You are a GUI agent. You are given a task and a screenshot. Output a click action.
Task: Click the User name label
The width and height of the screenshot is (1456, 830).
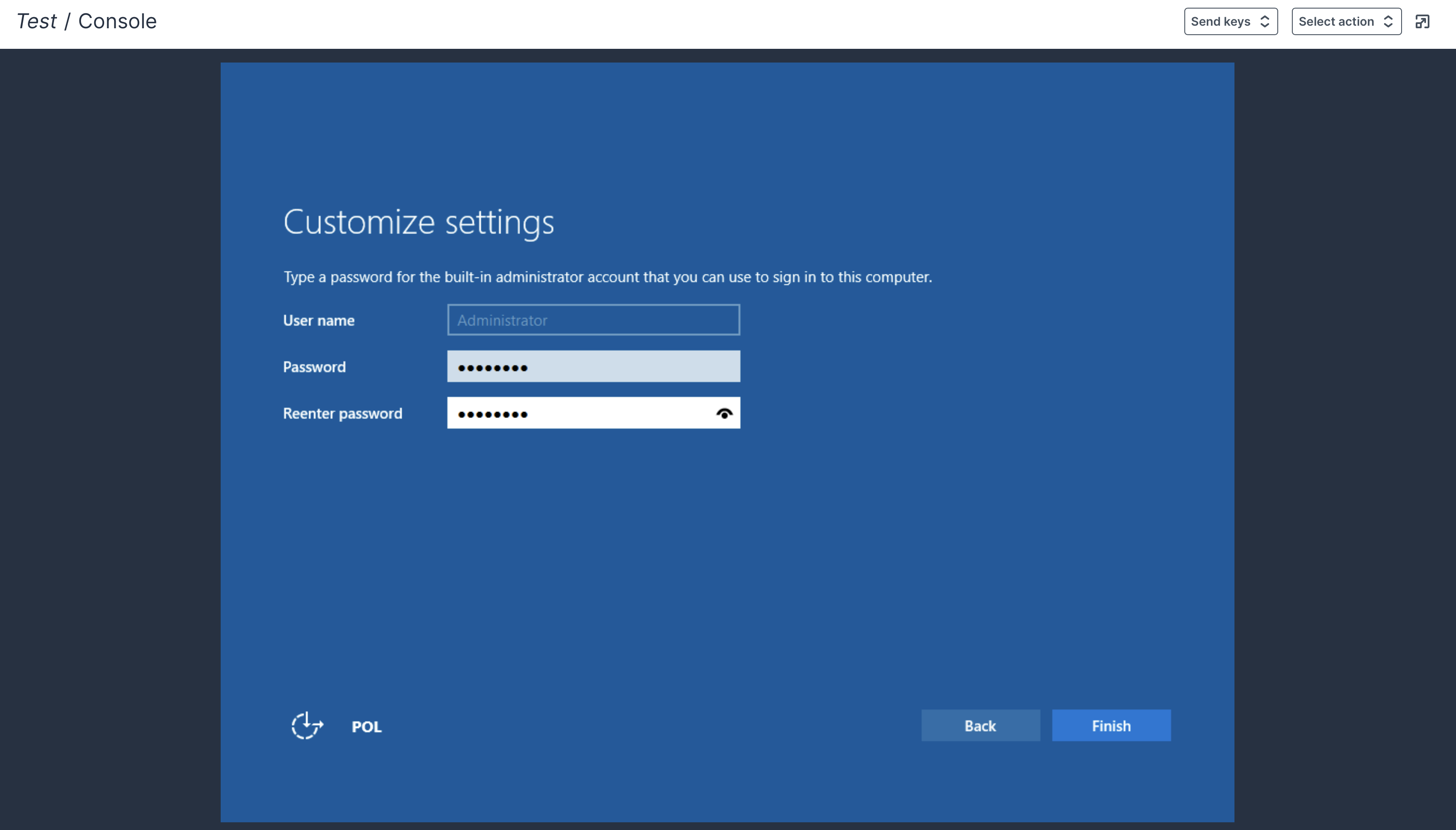point(318,320)
